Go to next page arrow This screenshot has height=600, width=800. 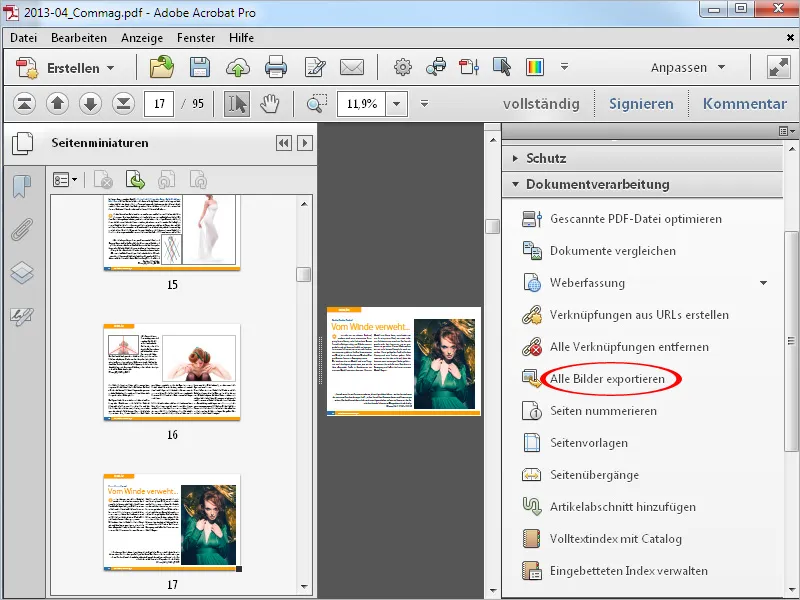(90, 104)
